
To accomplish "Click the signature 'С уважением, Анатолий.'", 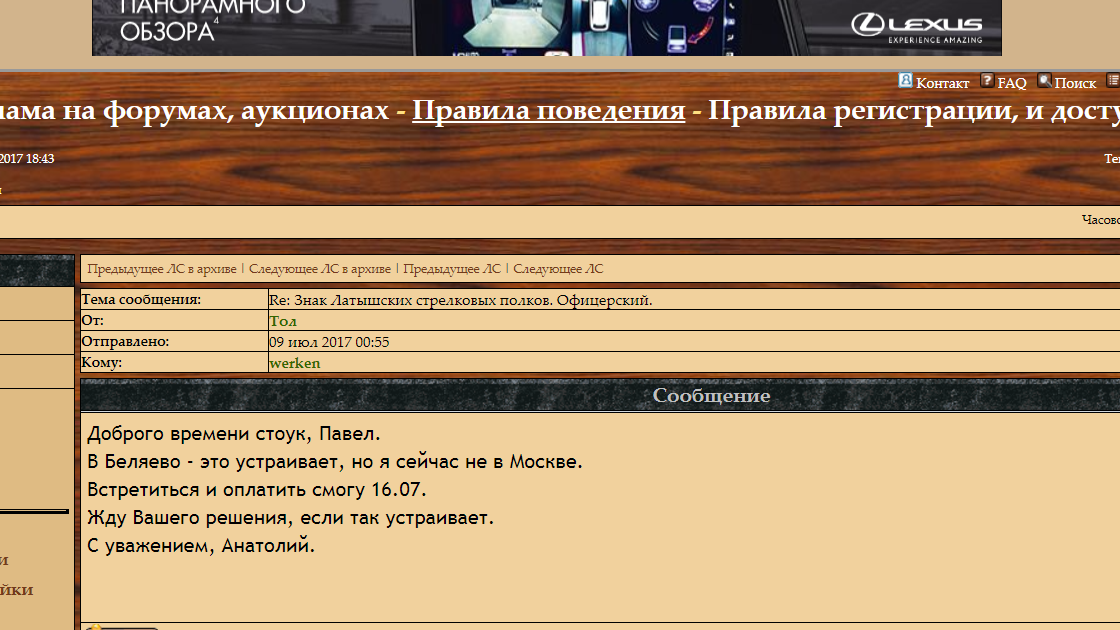I will (201, 545).
